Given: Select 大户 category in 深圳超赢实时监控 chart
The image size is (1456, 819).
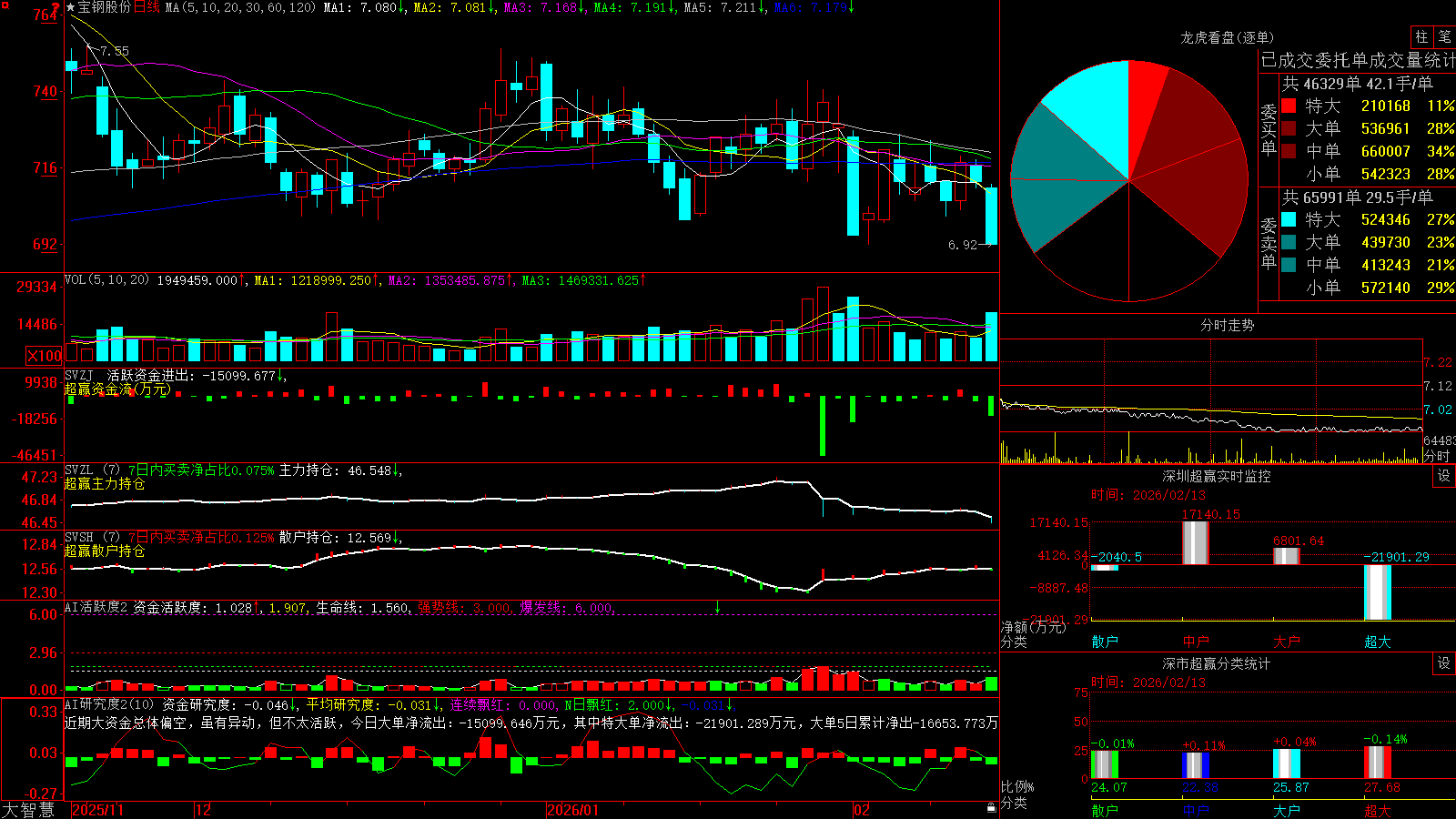Looking at the screenshot, I should [x=1287, y=642].
